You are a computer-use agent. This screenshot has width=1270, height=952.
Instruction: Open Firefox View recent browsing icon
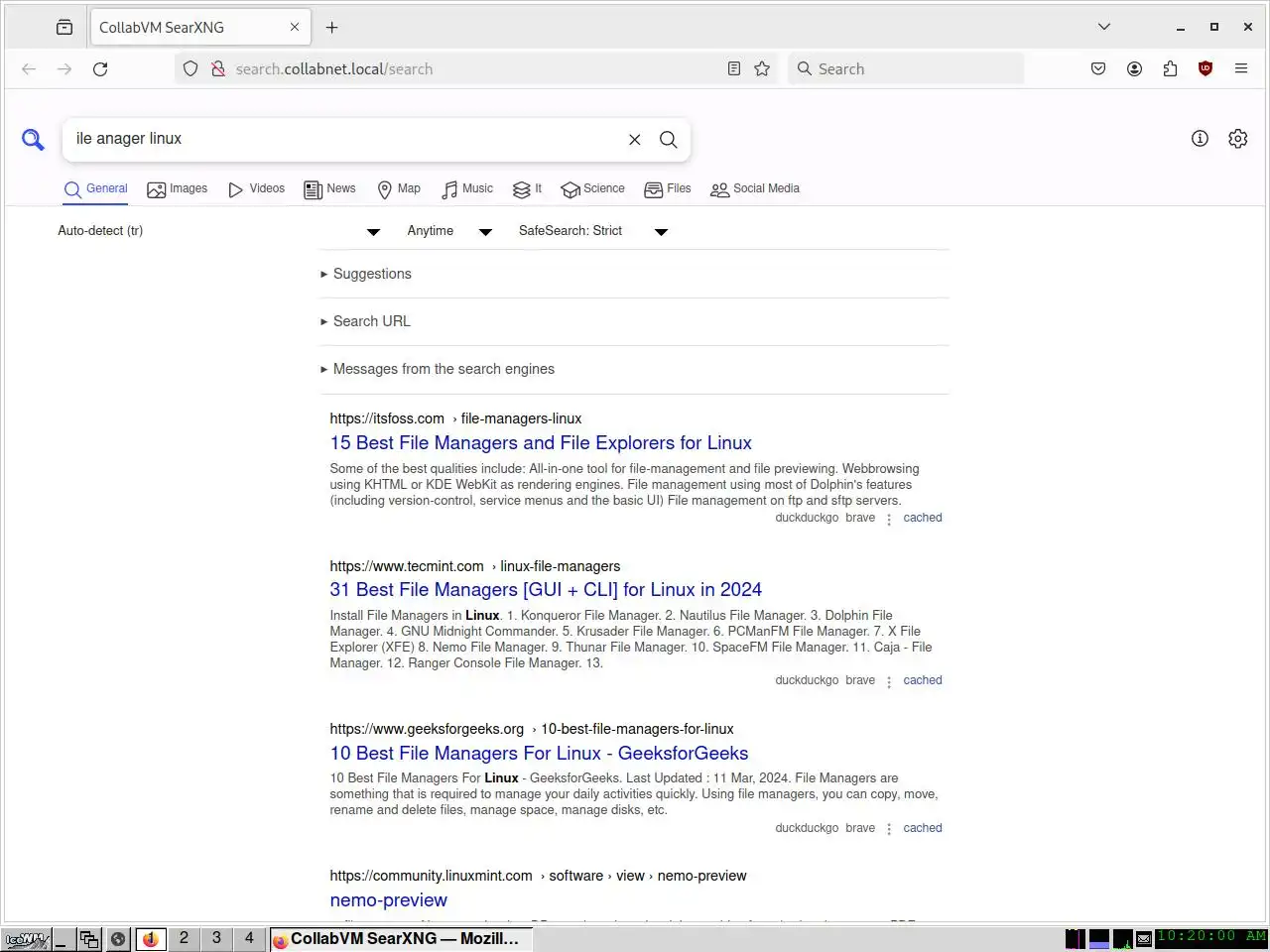[64, 27]
